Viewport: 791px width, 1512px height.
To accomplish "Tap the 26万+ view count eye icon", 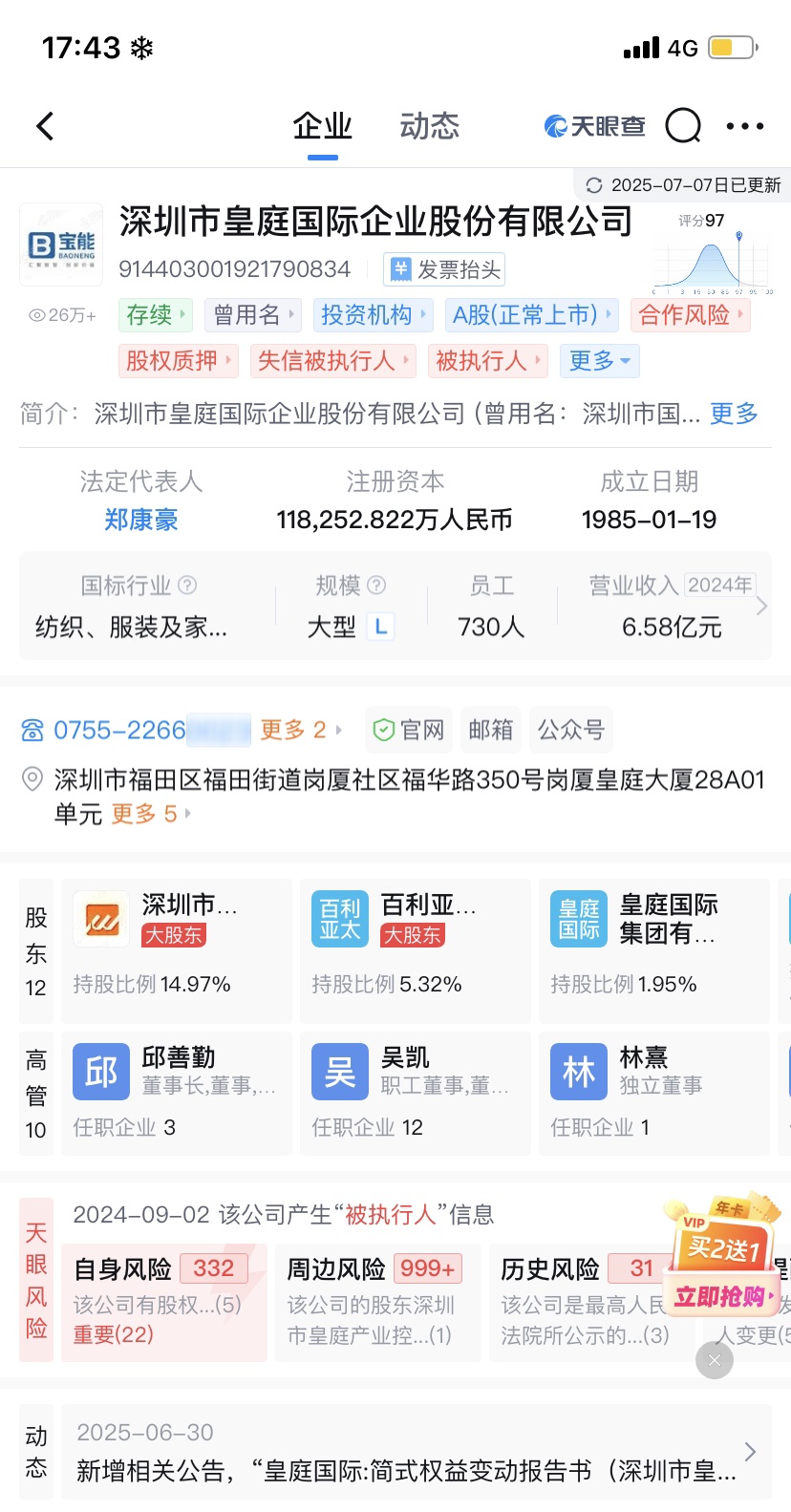I will pos(38,315).
